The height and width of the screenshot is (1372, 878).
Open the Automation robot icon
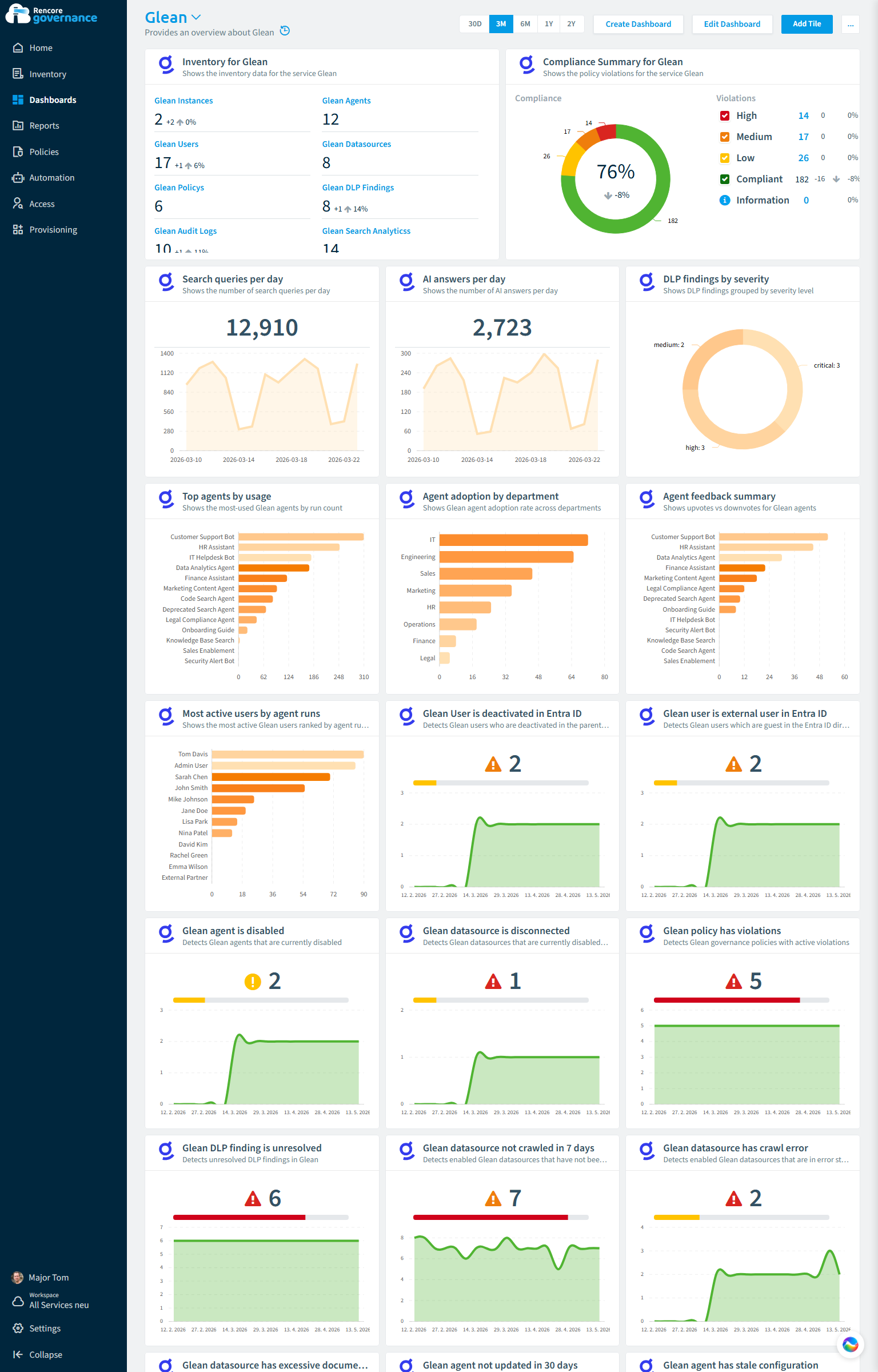tap(18, 178)
